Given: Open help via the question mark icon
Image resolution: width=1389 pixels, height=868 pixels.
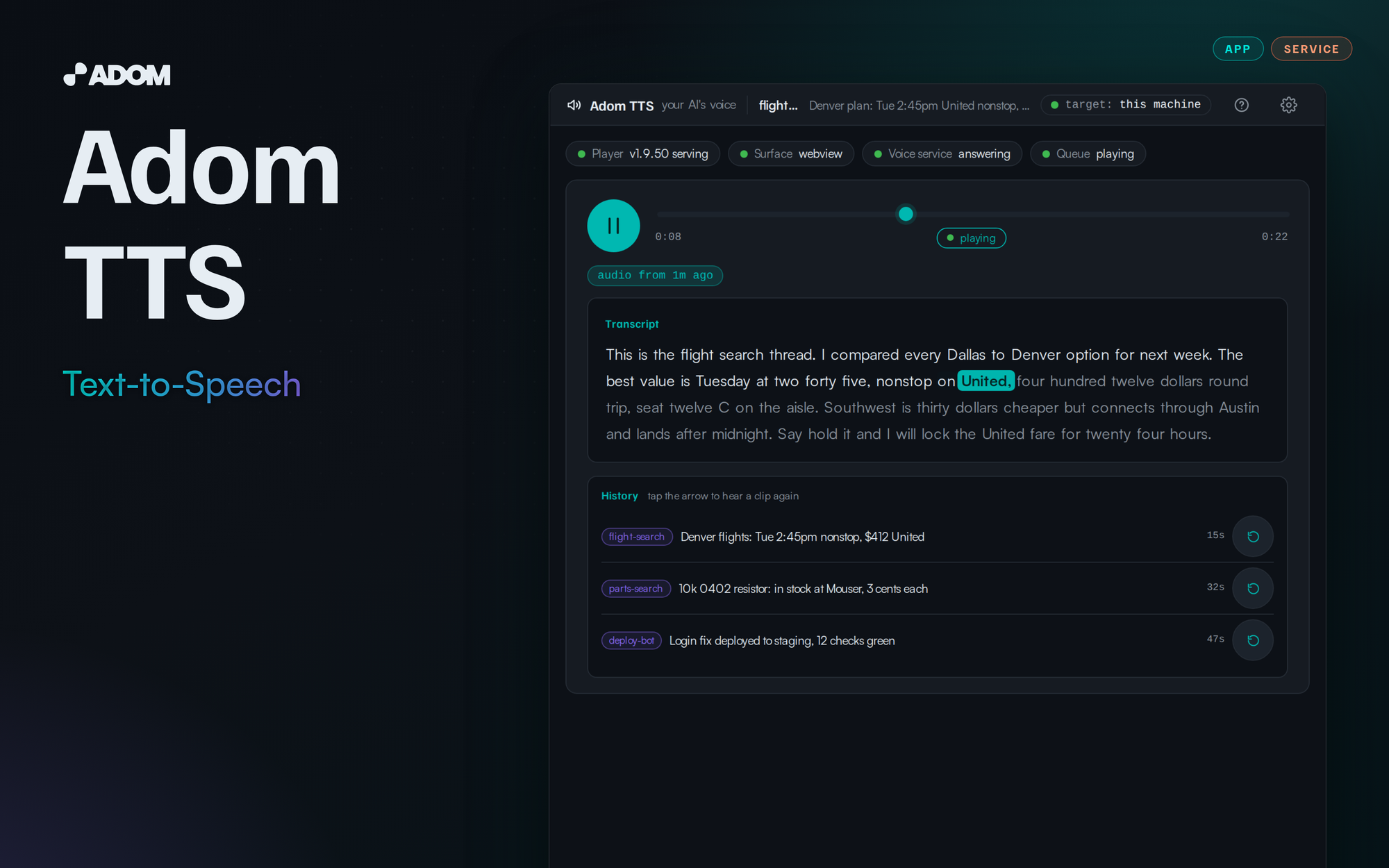Looking at the screenshot, I should (x=1242, y=105).
